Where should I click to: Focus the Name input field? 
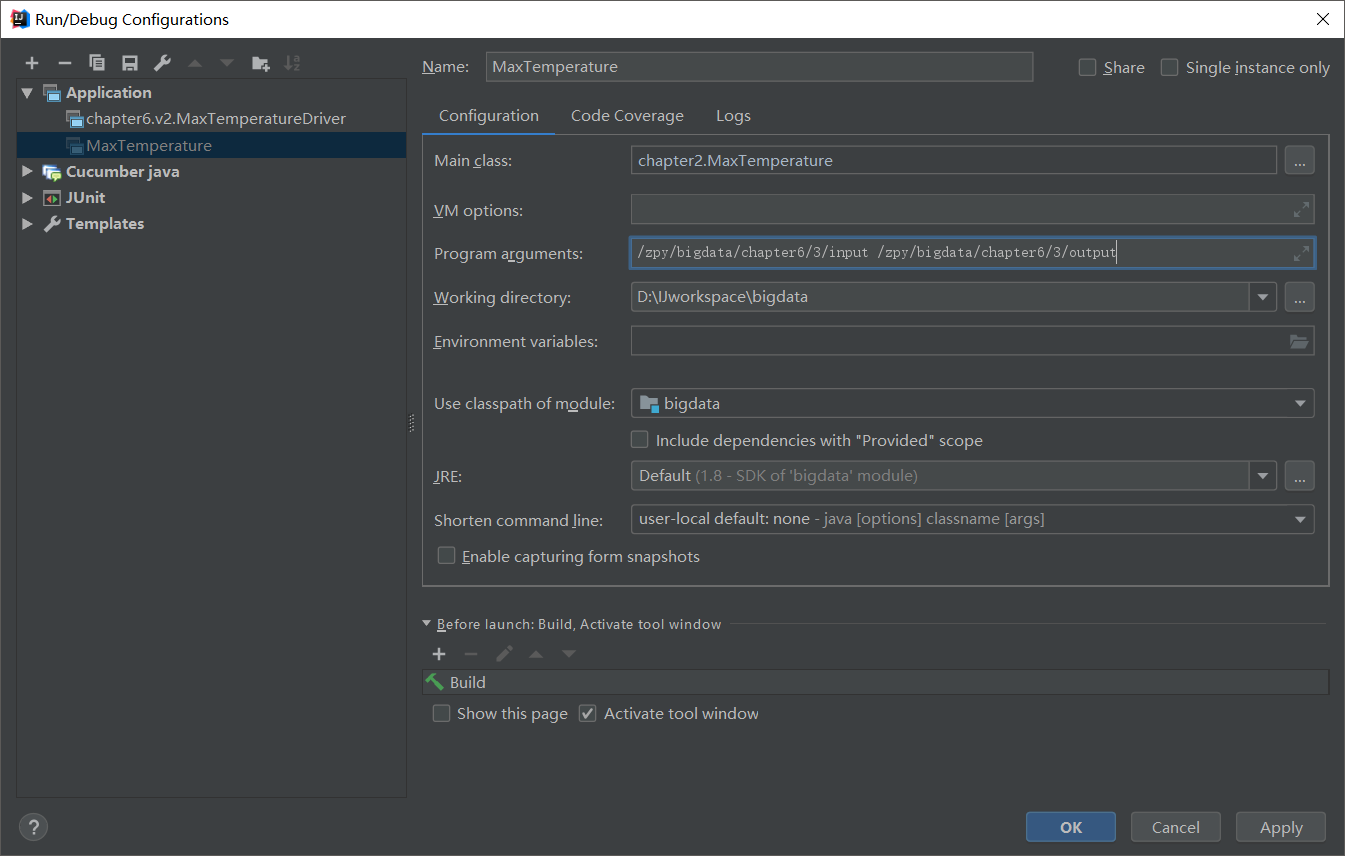click(x=759, y=67)
